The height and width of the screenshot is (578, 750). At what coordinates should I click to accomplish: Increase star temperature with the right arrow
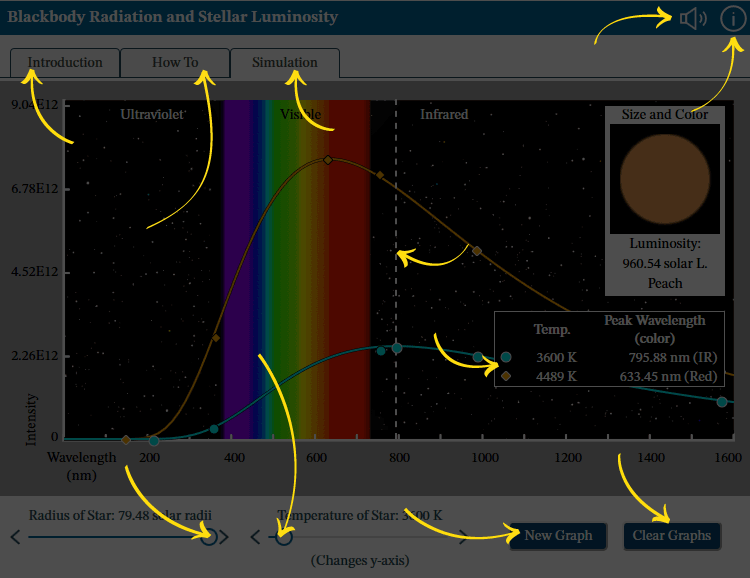coord(463,537)
